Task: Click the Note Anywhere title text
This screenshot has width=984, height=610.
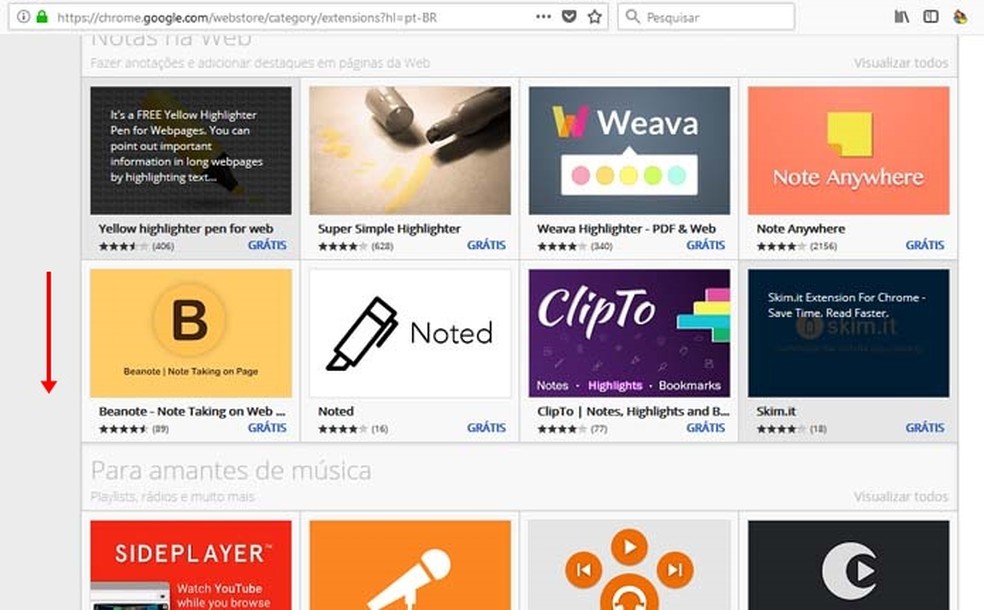Action: (x=801, y=228)
